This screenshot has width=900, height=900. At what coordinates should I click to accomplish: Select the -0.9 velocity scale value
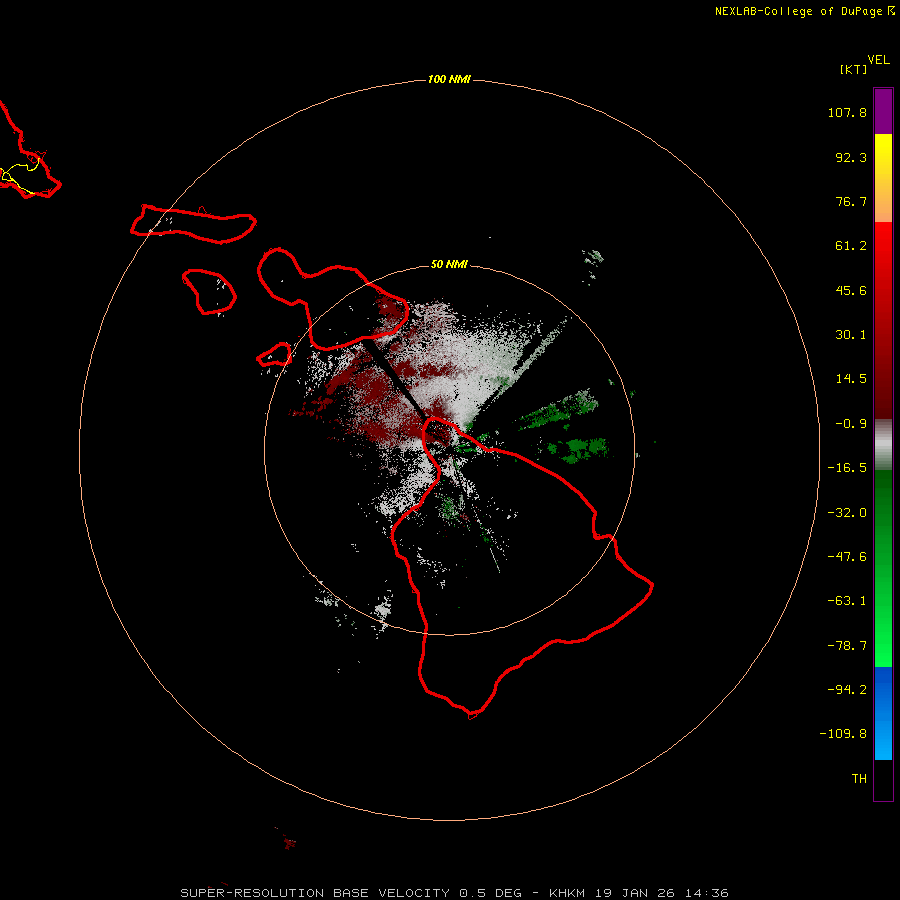coord(851,424)
